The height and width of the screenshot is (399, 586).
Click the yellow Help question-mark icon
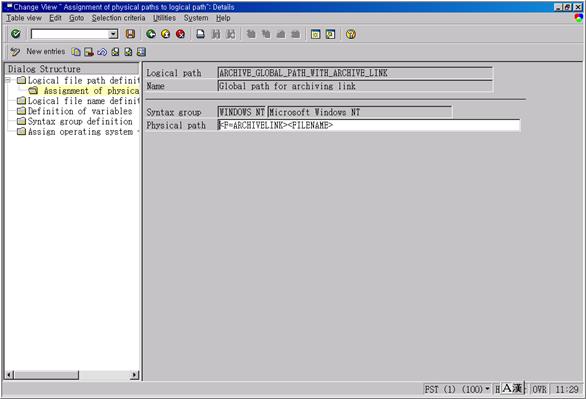click(351, 34)
